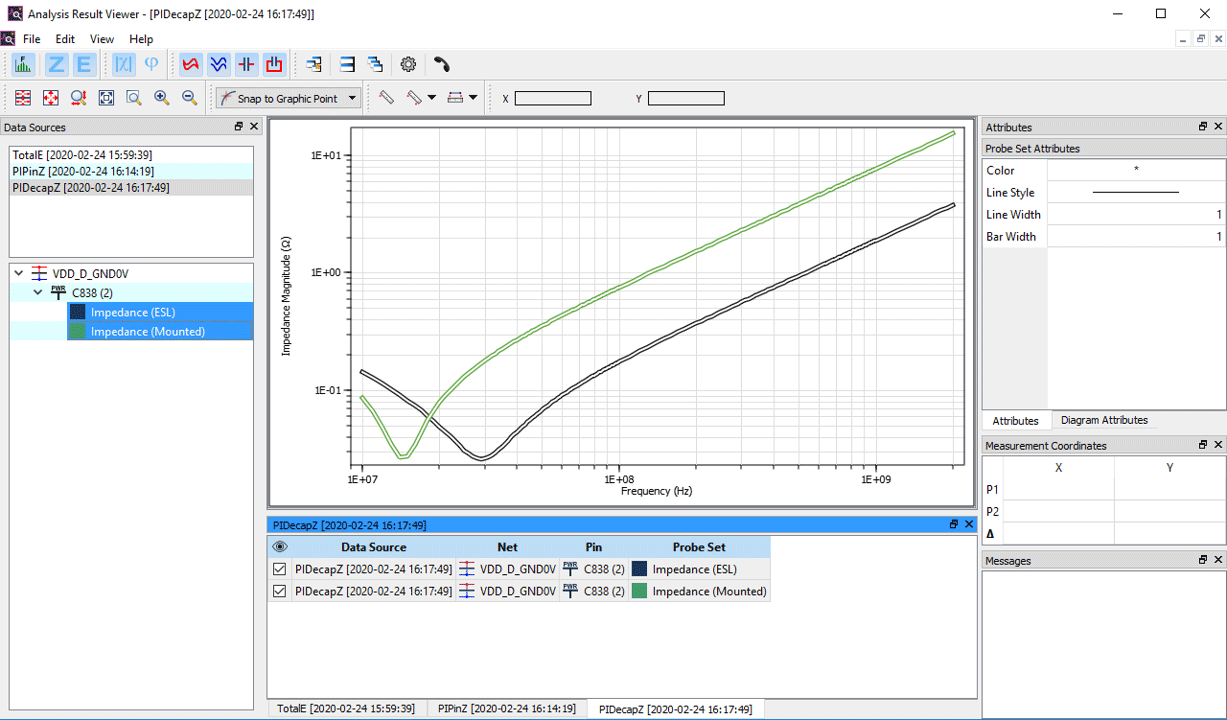Toggle the Z impedance display icon
Viewport: 1227px width, 720px height.
[x=57, y=65]
